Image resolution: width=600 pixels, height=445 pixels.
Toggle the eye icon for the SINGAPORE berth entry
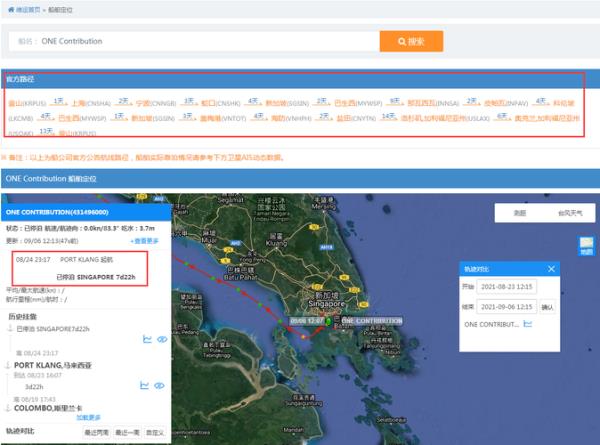pos(162,339)
